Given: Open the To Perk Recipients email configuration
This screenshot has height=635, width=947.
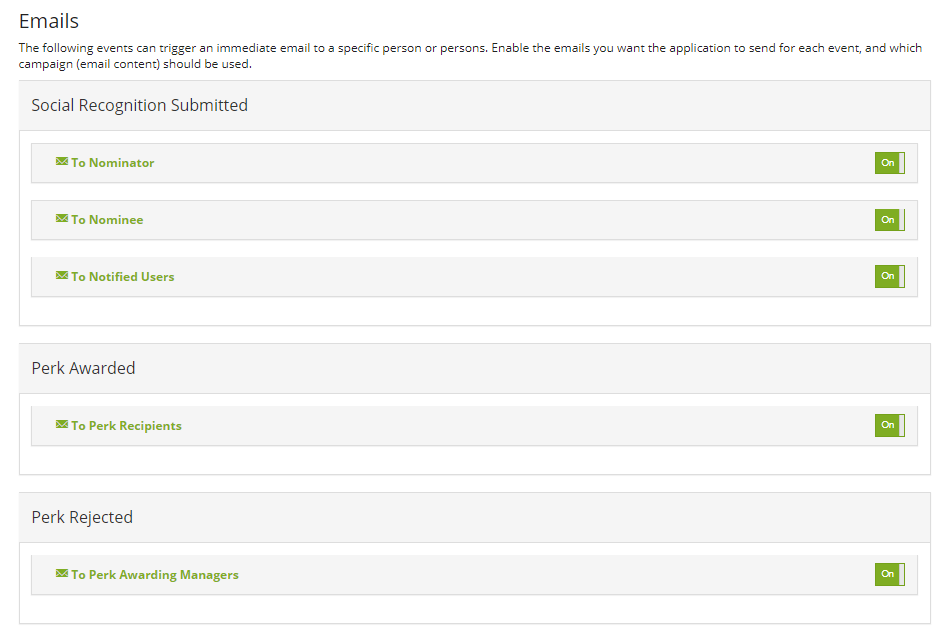Looking at the screenshot, I should click(127, 425).
